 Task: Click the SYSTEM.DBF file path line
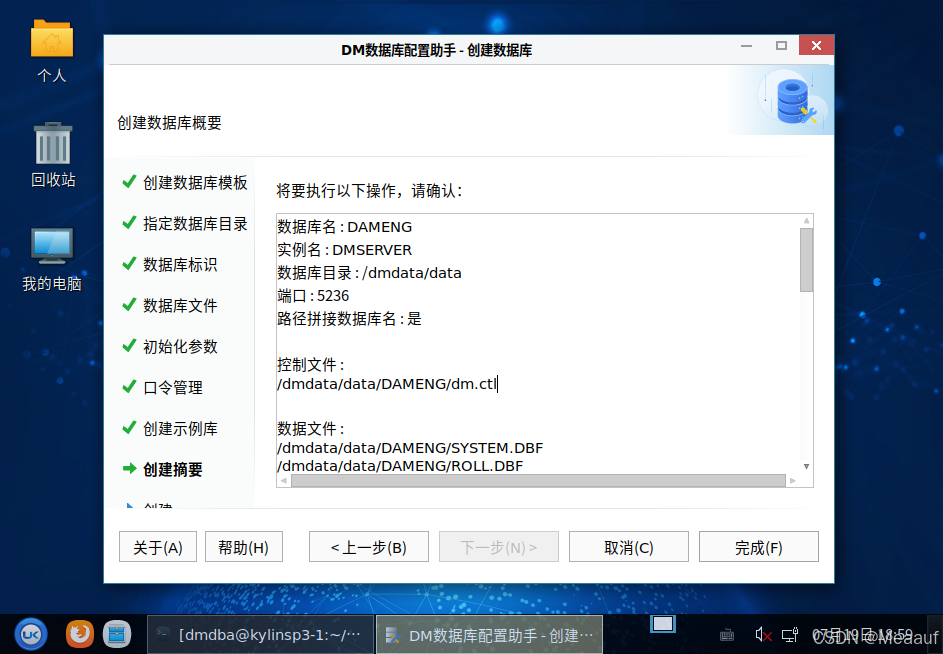[x=410, y=448]
